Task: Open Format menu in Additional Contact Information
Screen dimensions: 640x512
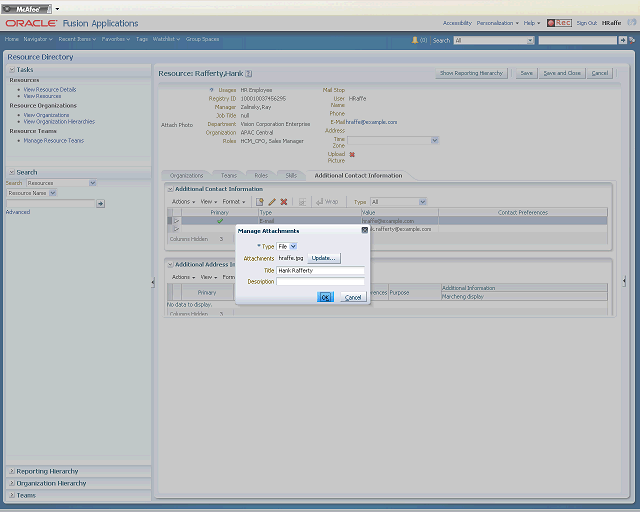Action: [x=233, y=202]
